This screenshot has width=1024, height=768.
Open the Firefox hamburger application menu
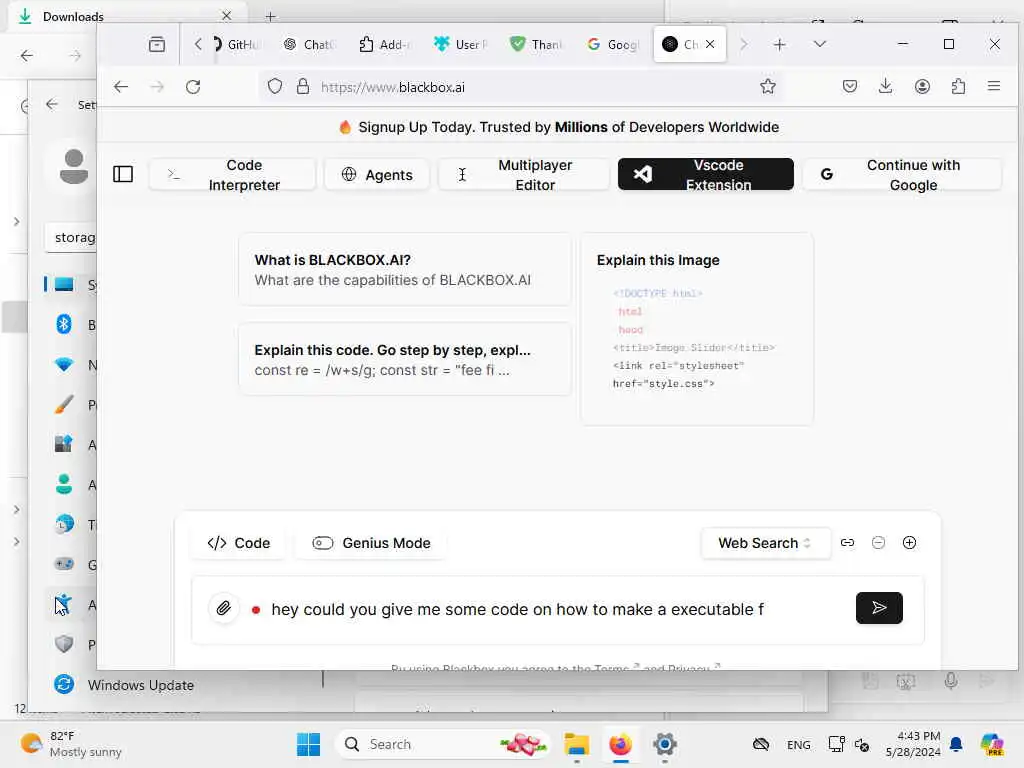994,86
